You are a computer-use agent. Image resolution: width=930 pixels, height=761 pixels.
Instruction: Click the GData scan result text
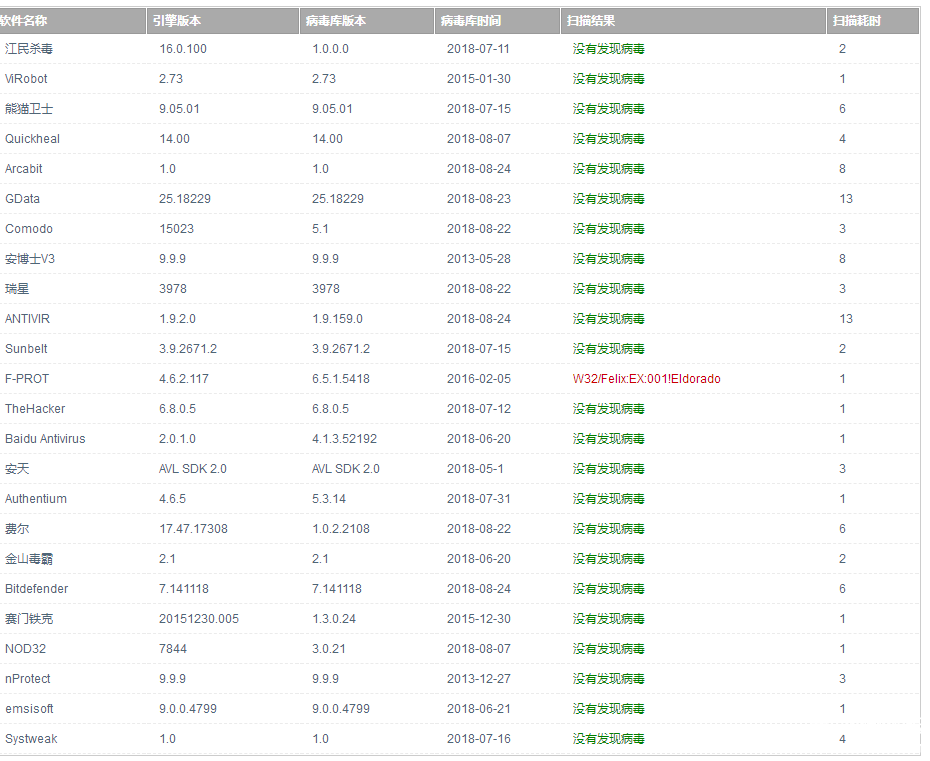608,199
